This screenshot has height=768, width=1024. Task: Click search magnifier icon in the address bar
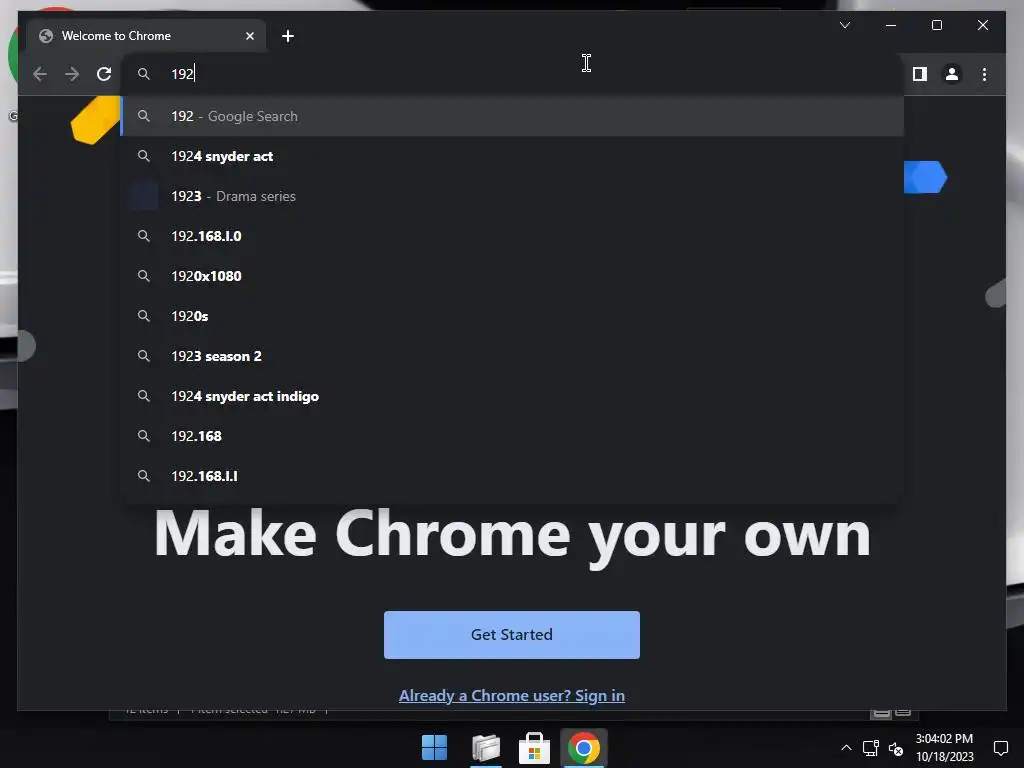[x=144, y=74]
